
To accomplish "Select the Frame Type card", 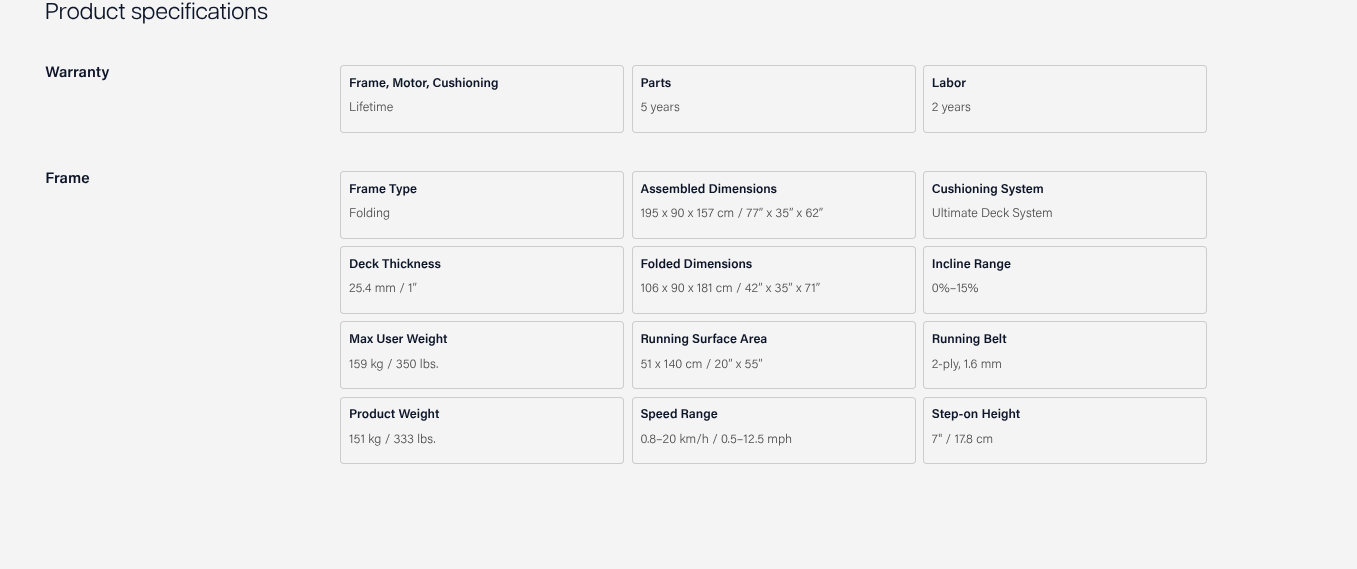I will click(x=481, y=205).
